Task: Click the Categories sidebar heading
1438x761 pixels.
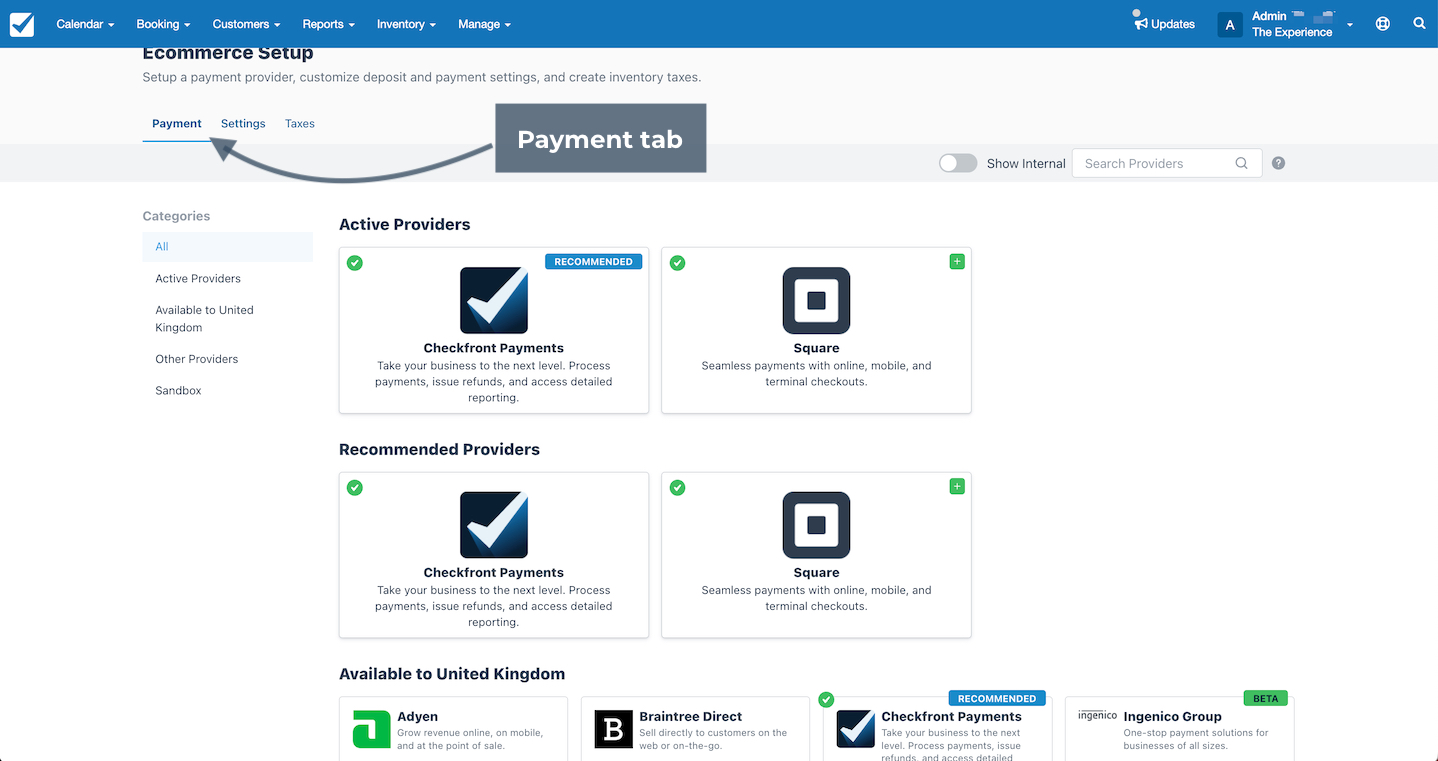Action: (x=177, y=216)
